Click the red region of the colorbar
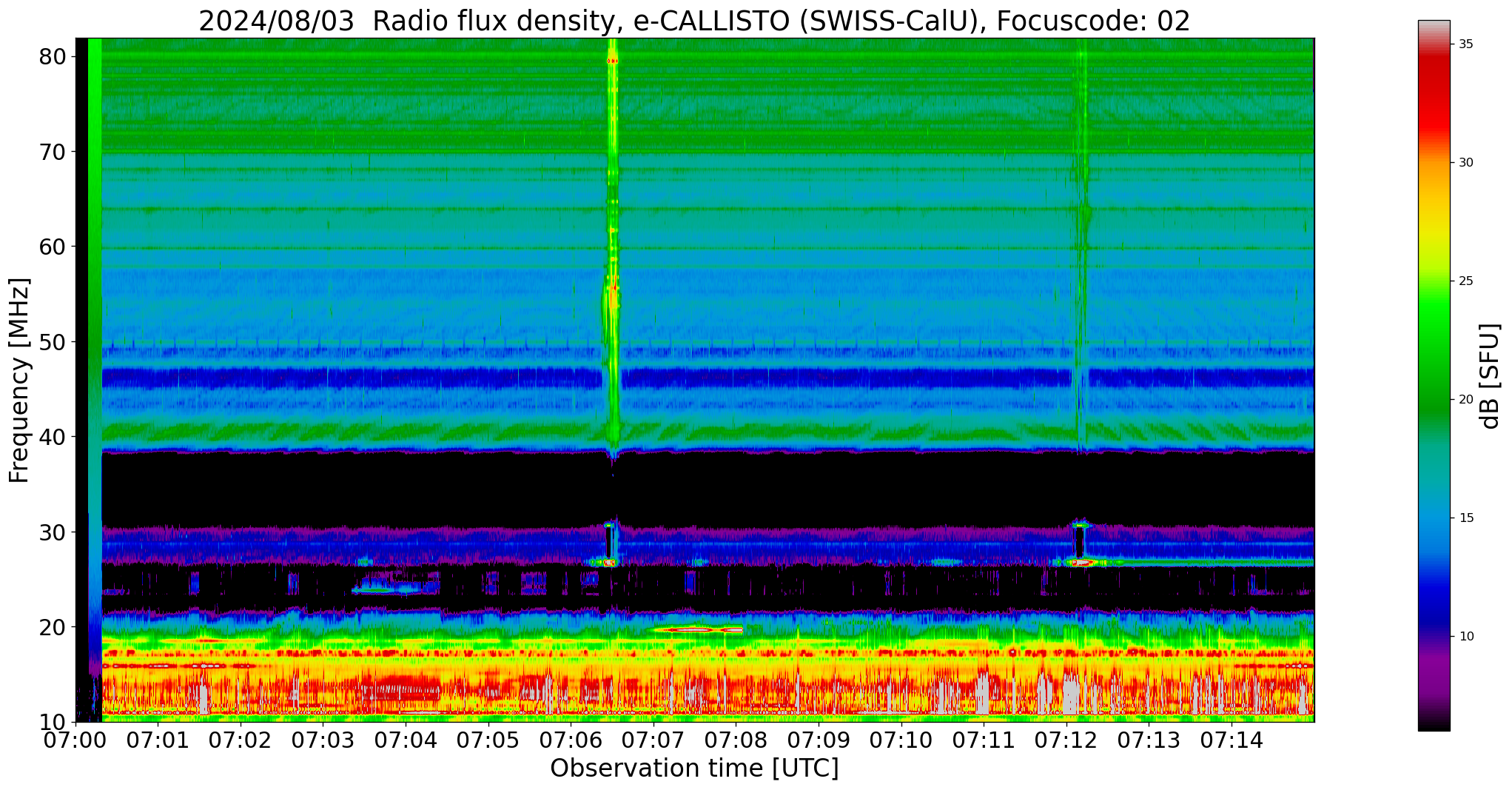Image resolution: width=1512 pixels, height=790 pixels. pos(1434,96)
